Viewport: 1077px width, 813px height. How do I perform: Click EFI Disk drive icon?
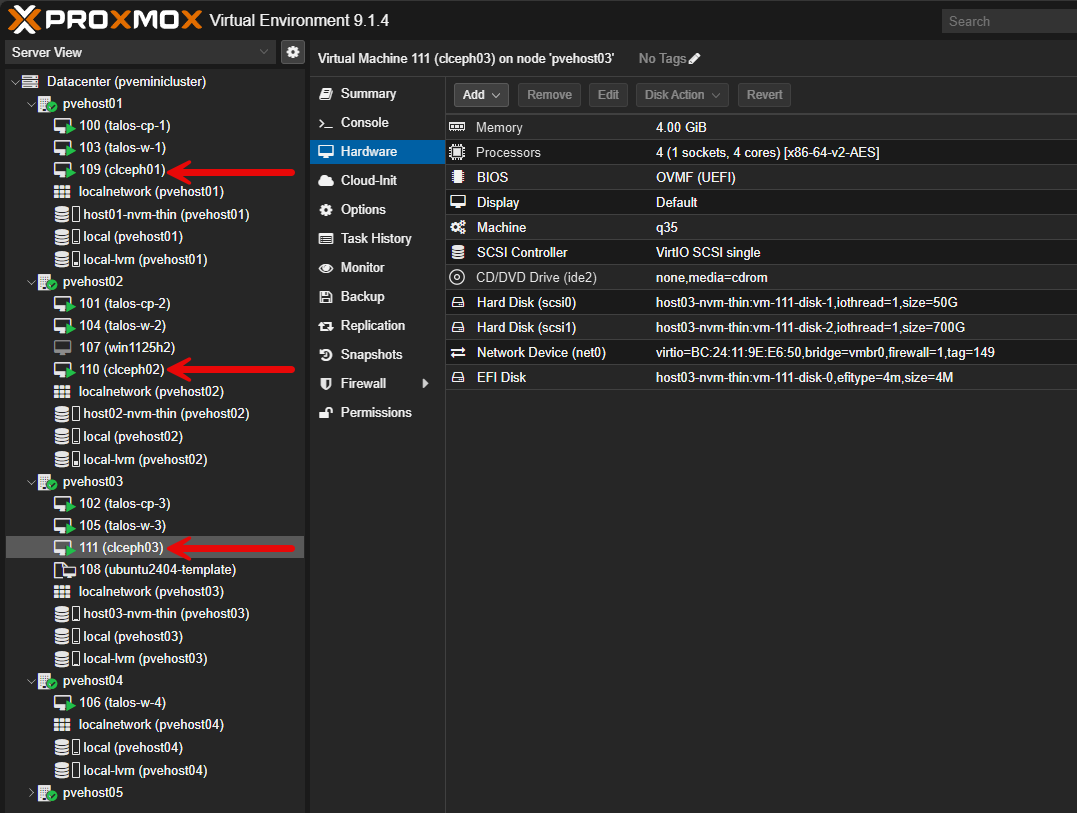click(x=457, y=377)
